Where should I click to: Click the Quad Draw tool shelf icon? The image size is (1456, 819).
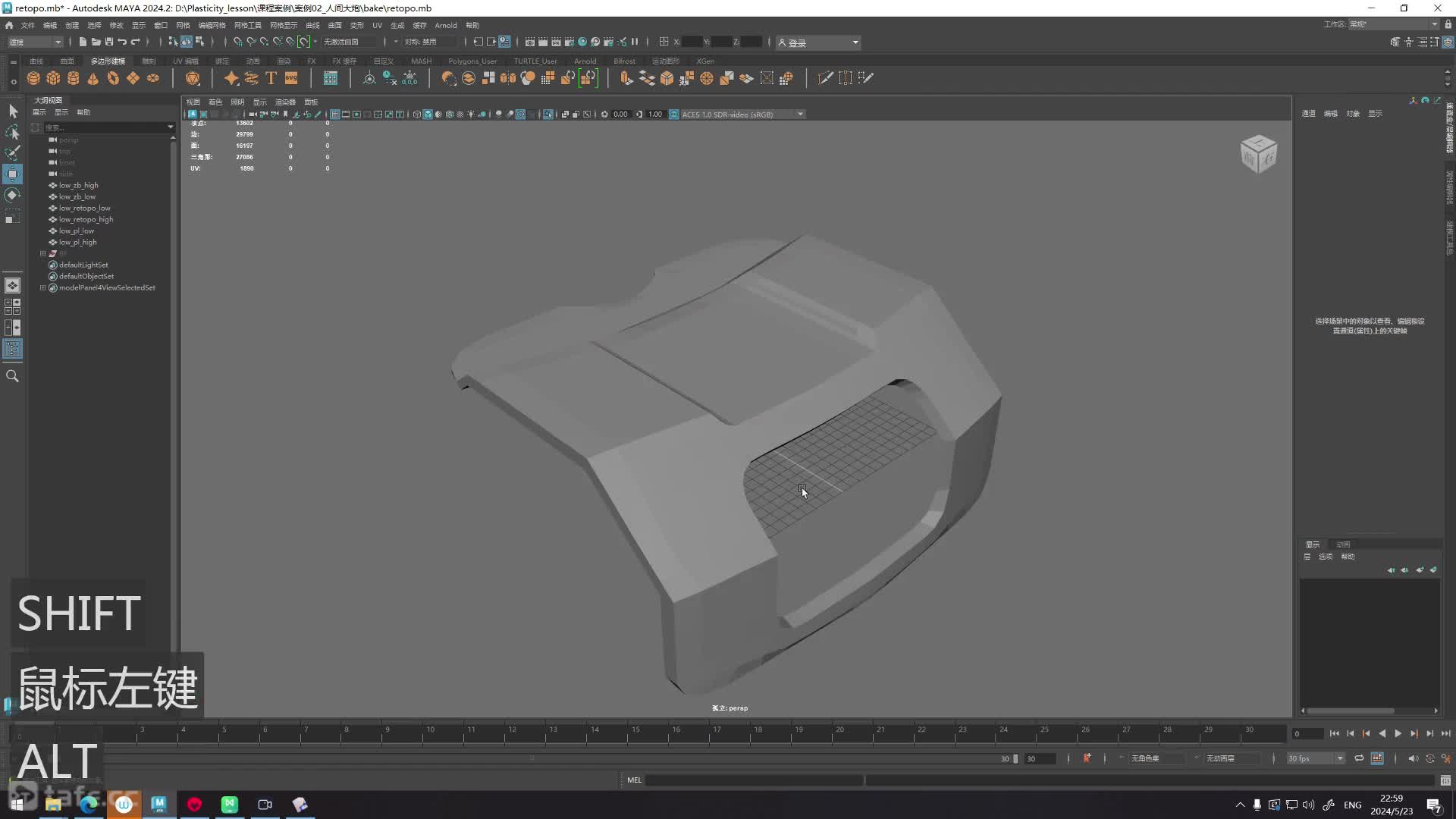tap(865, 78)
